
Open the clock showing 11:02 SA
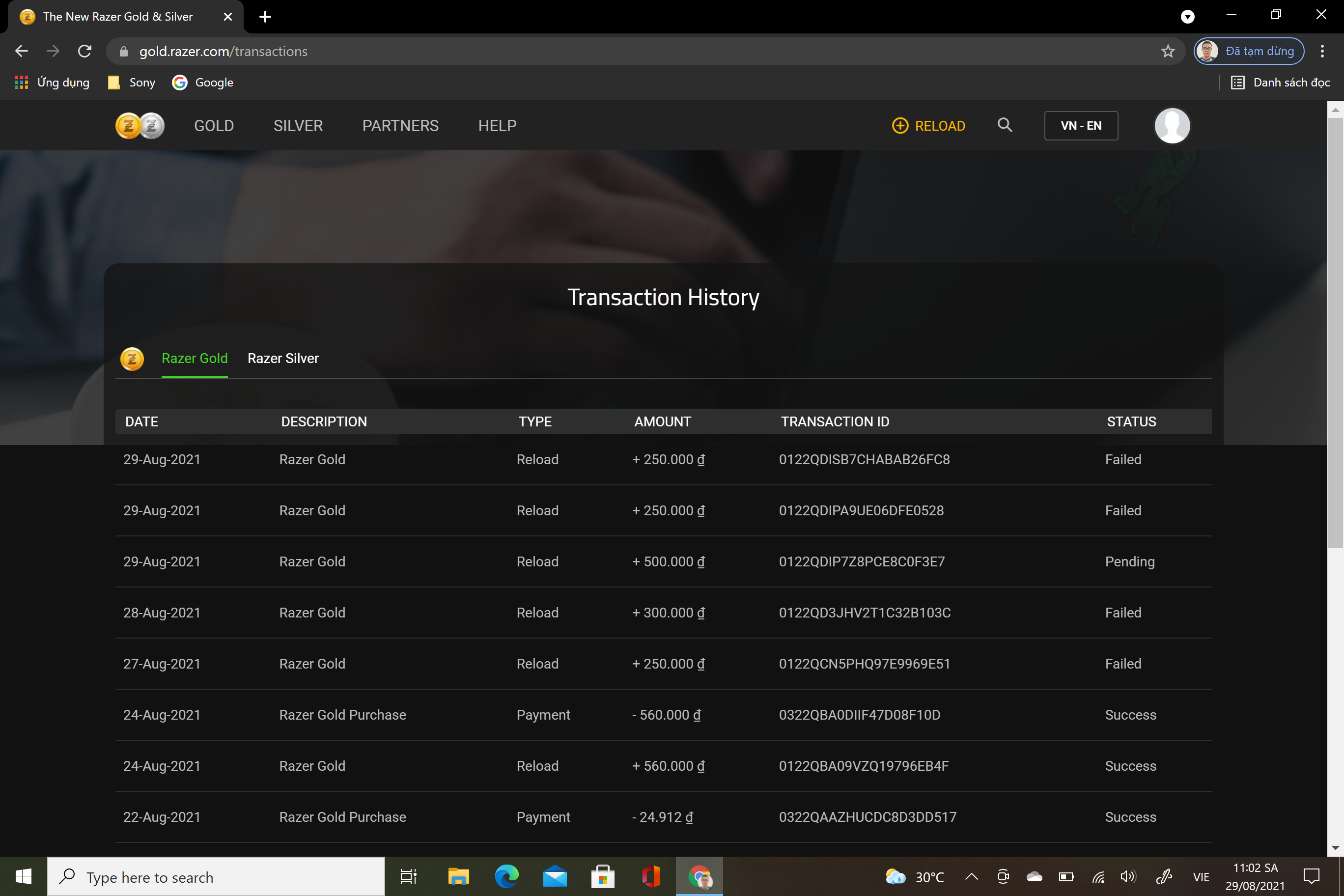point(1255,876)
